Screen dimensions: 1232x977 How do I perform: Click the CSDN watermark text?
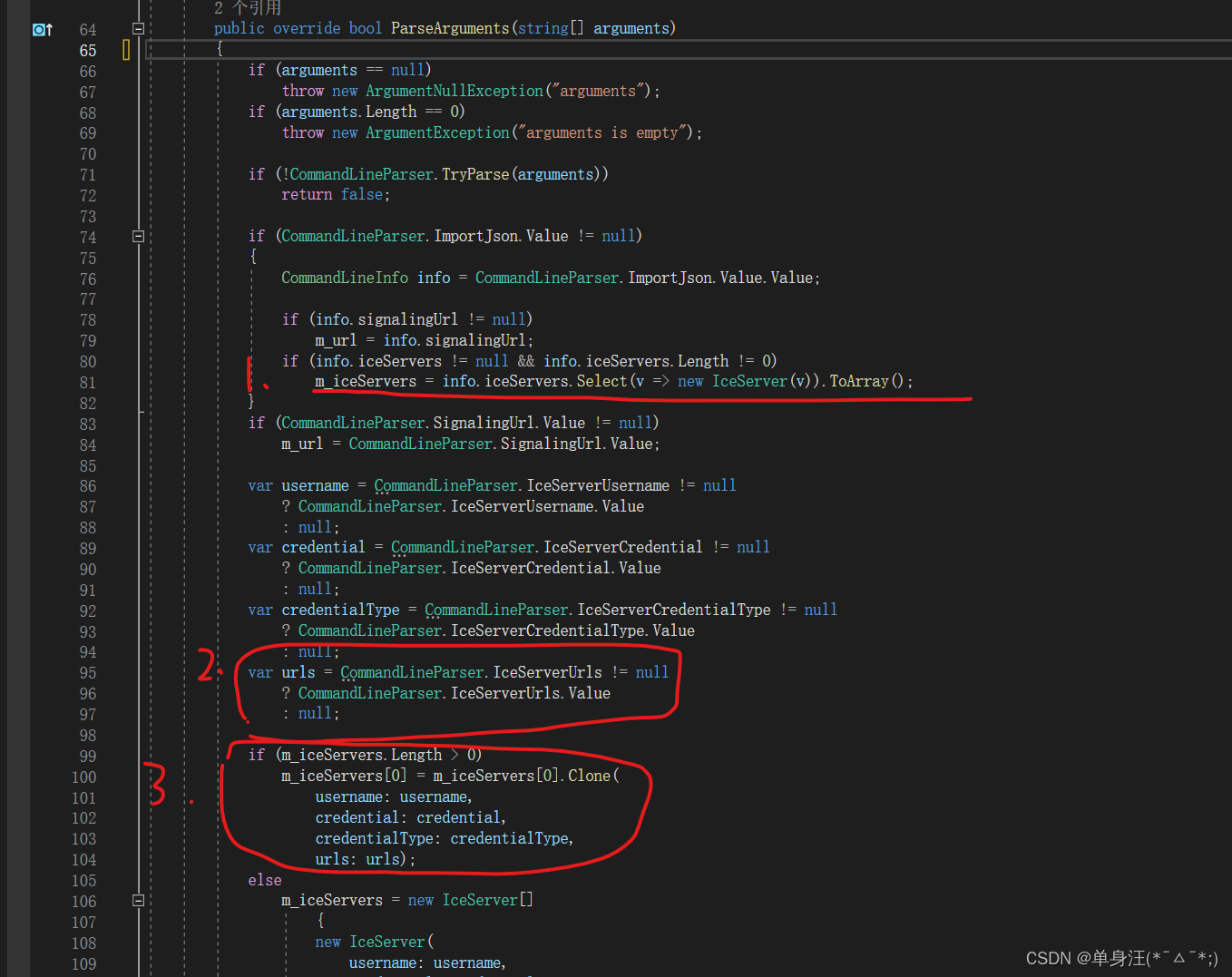point(1121,957)
